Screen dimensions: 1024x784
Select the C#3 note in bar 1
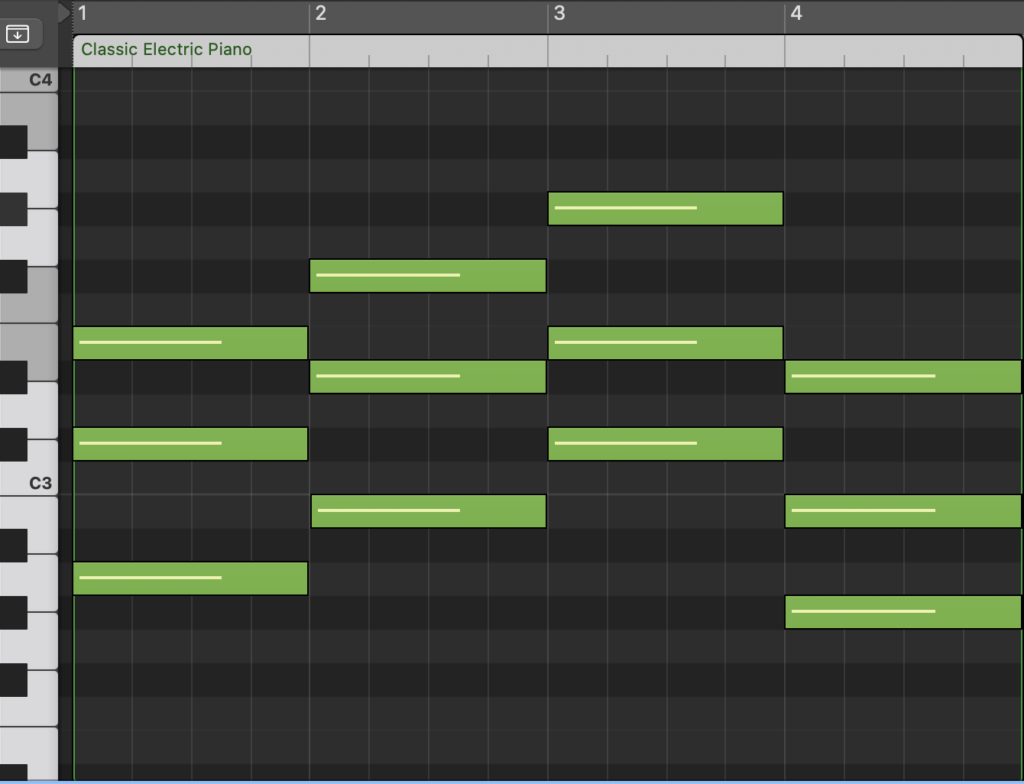tap(190, 444)
